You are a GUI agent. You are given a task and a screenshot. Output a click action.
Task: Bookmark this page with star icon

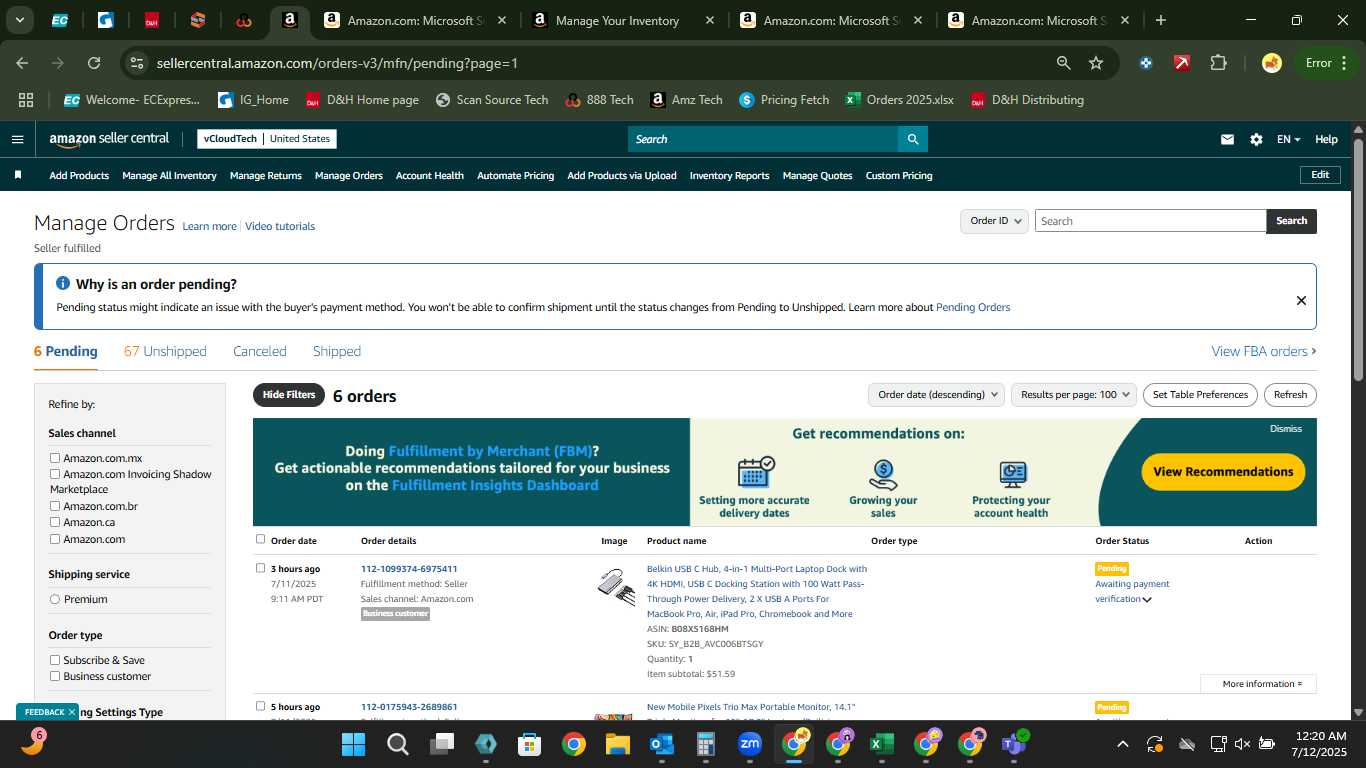(1096, 63)
